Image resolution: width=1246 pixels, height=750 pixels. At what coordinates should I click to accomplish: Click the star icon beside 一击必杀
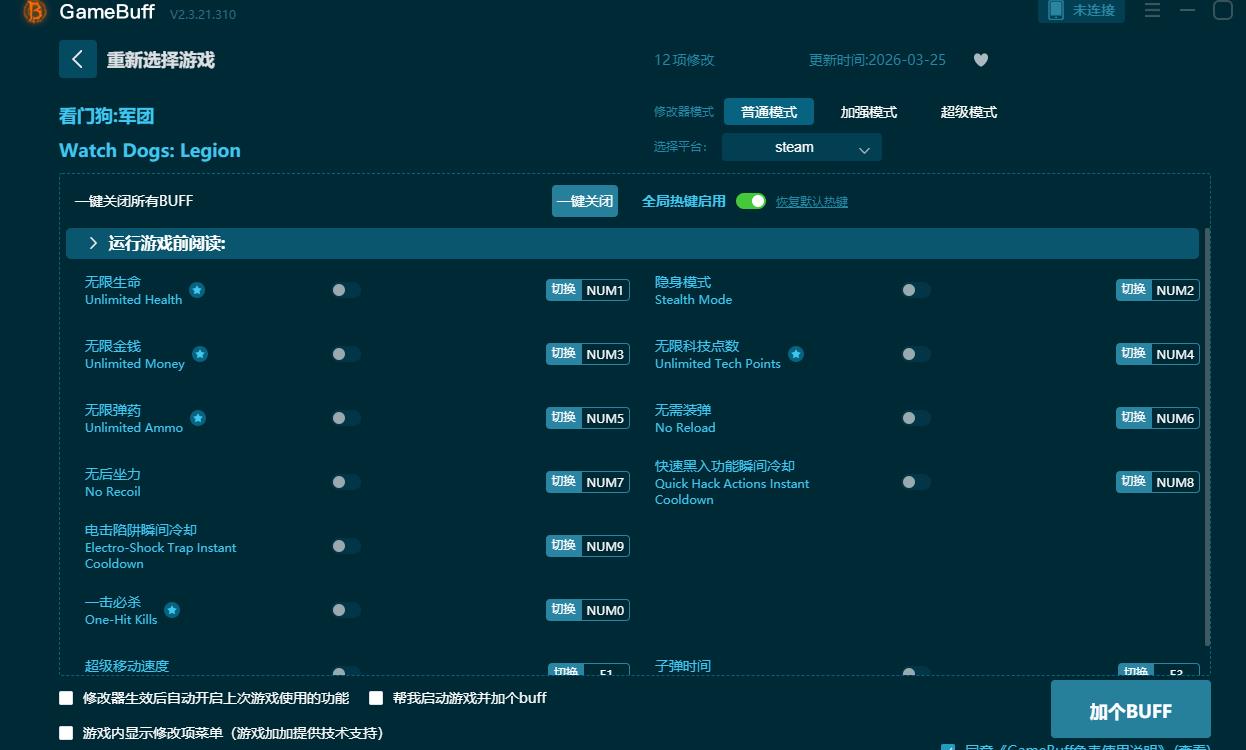172,610
